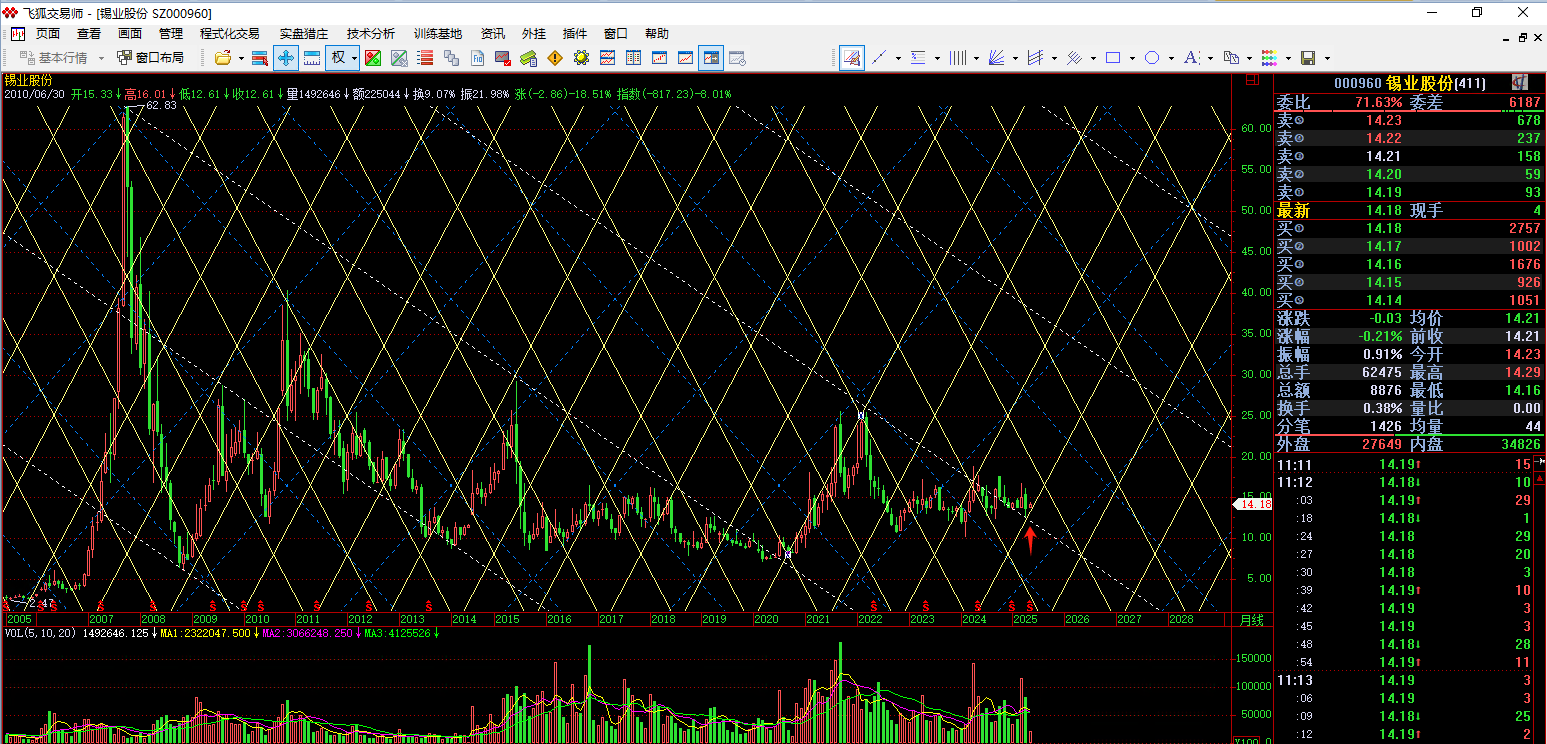Expand the rectangle tool dropdown
The height and width of the screenshot is (744, 1547).
tap(1132, 58)
